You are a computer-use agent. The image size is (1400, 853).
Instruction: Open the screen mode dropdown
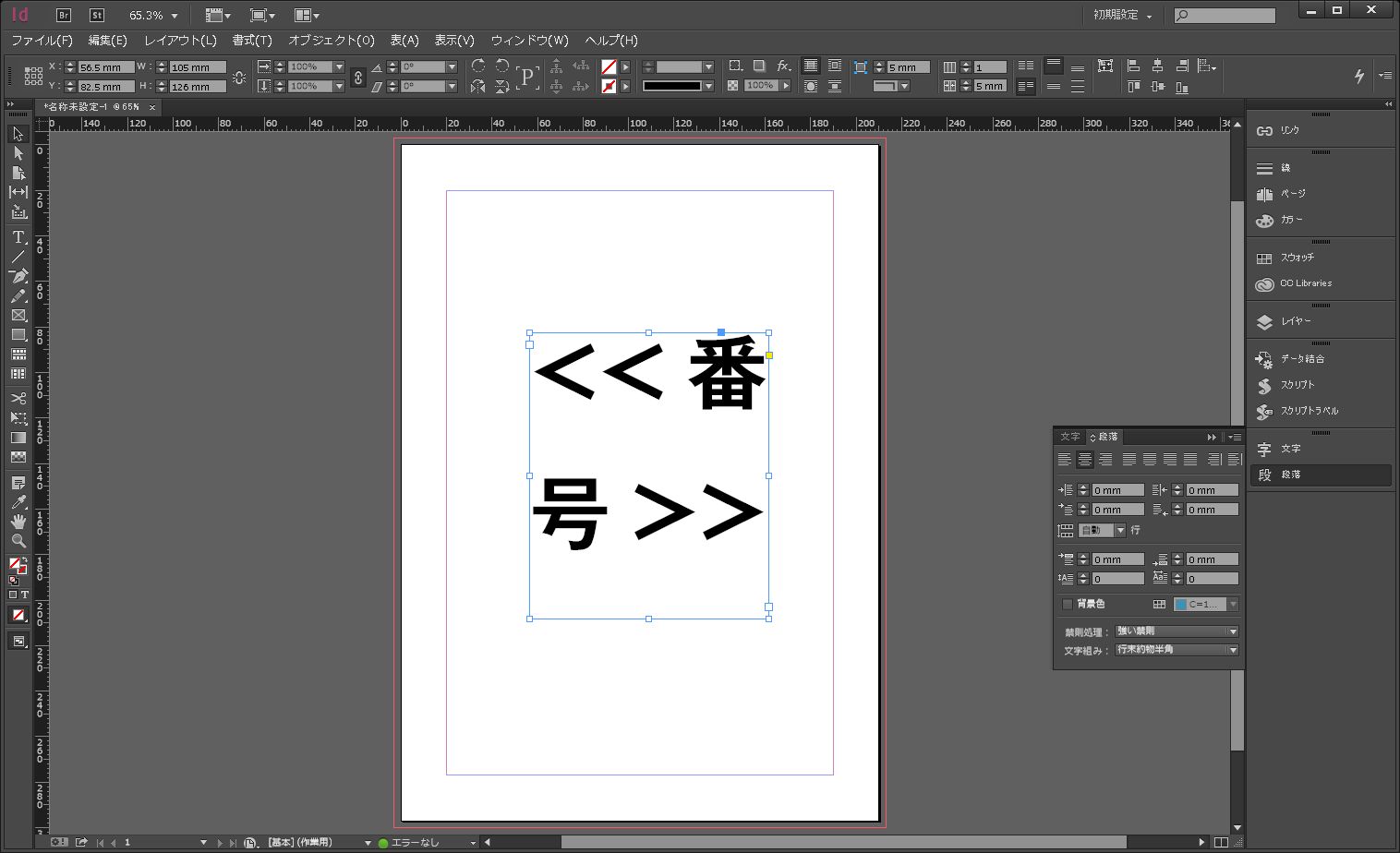[263, 16]
